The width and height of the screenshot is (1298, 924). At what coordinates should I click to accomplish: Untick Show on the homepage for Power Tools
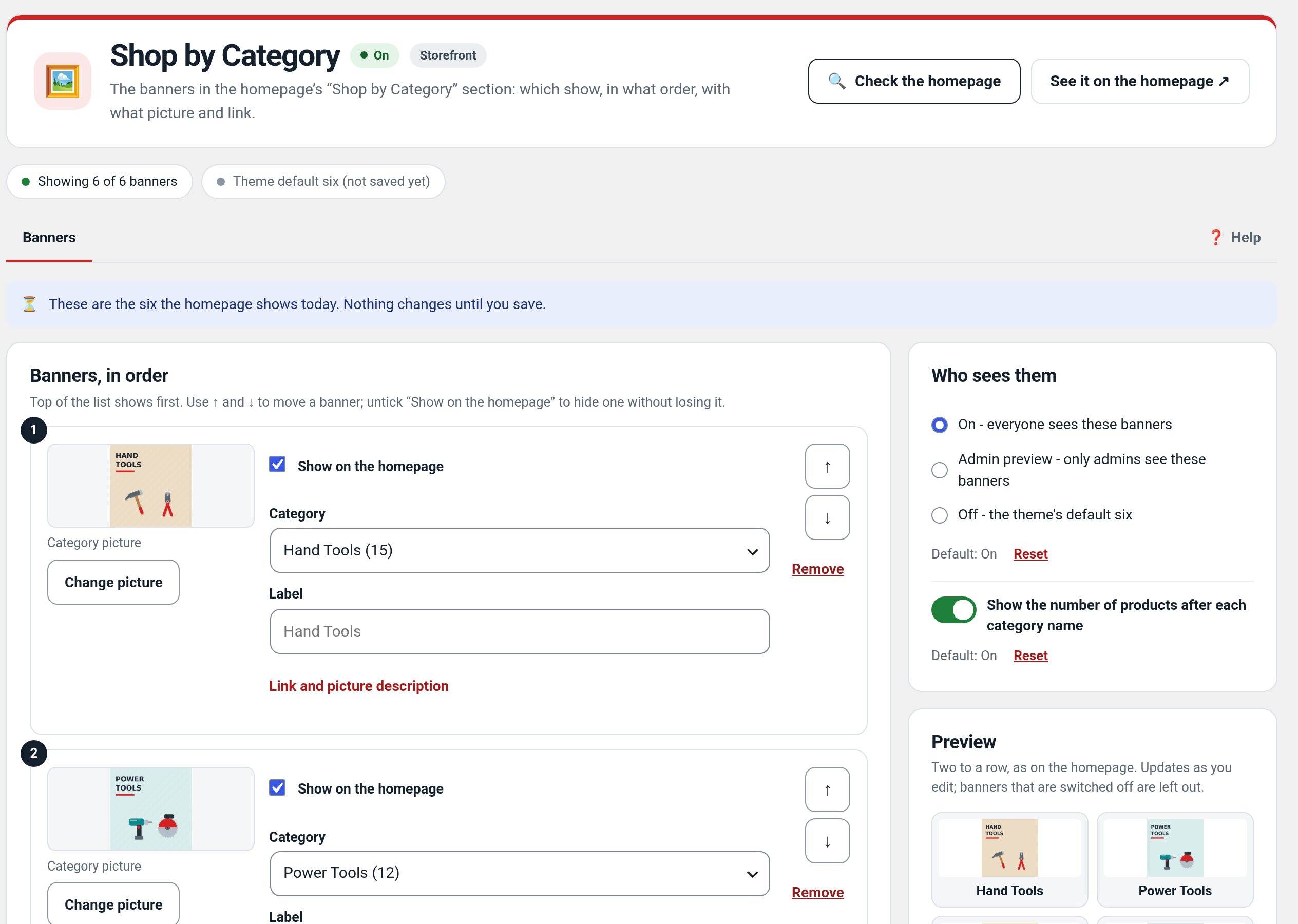(x=277, y=787)
